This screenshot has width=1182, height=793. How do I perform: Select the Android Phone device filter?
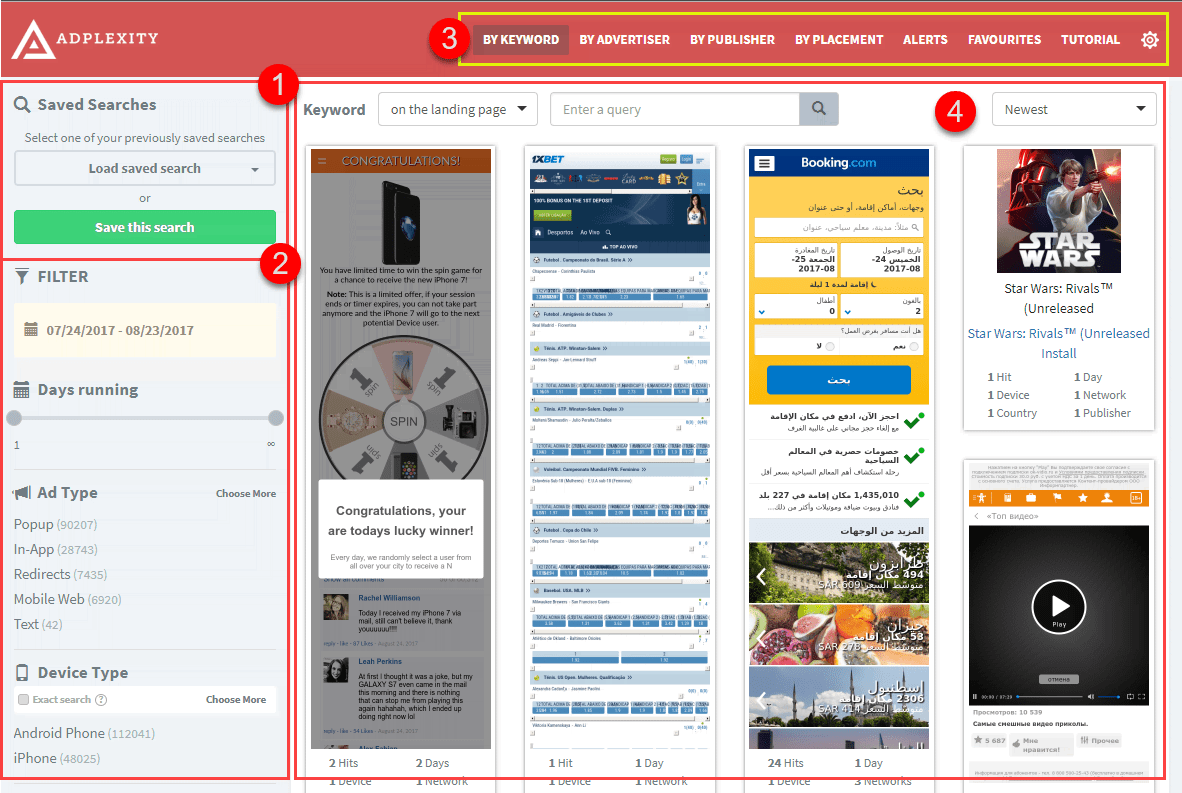pyautogui.click(x=59, y=733)
